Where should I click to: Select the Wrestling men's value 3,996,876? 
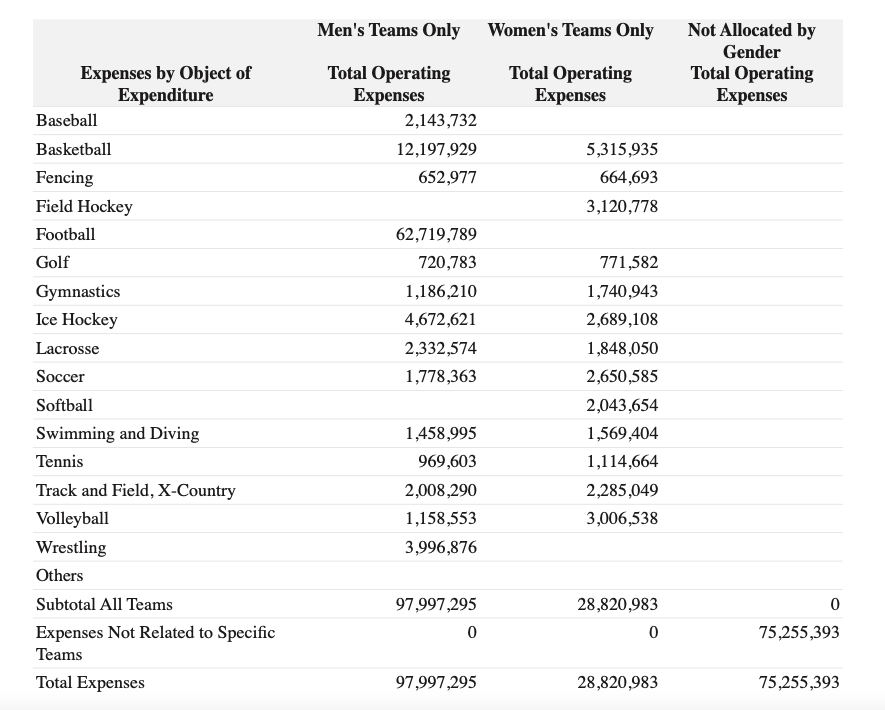440,547
